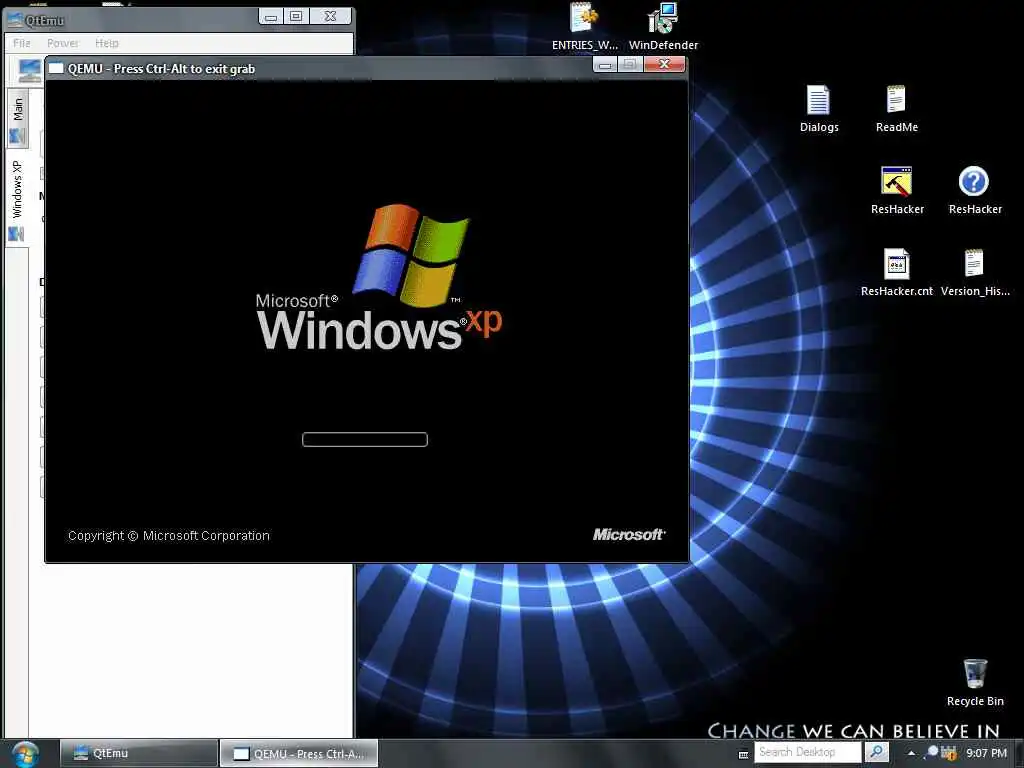The height and width of the screenshot is (768, 1024).
Task: Click the 9:07 PM clock
Action: [x=986, y=753]
